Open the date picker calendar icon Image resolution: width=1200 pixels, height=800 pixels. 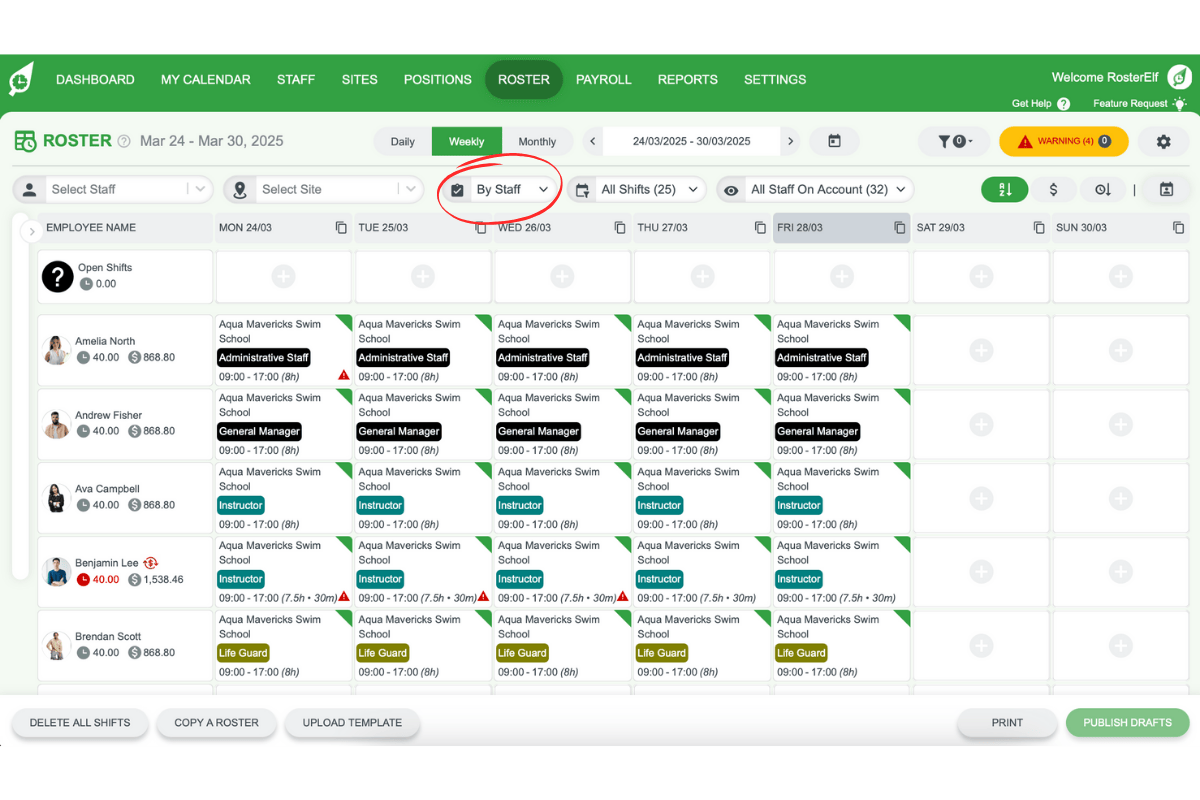coord(834,141)
